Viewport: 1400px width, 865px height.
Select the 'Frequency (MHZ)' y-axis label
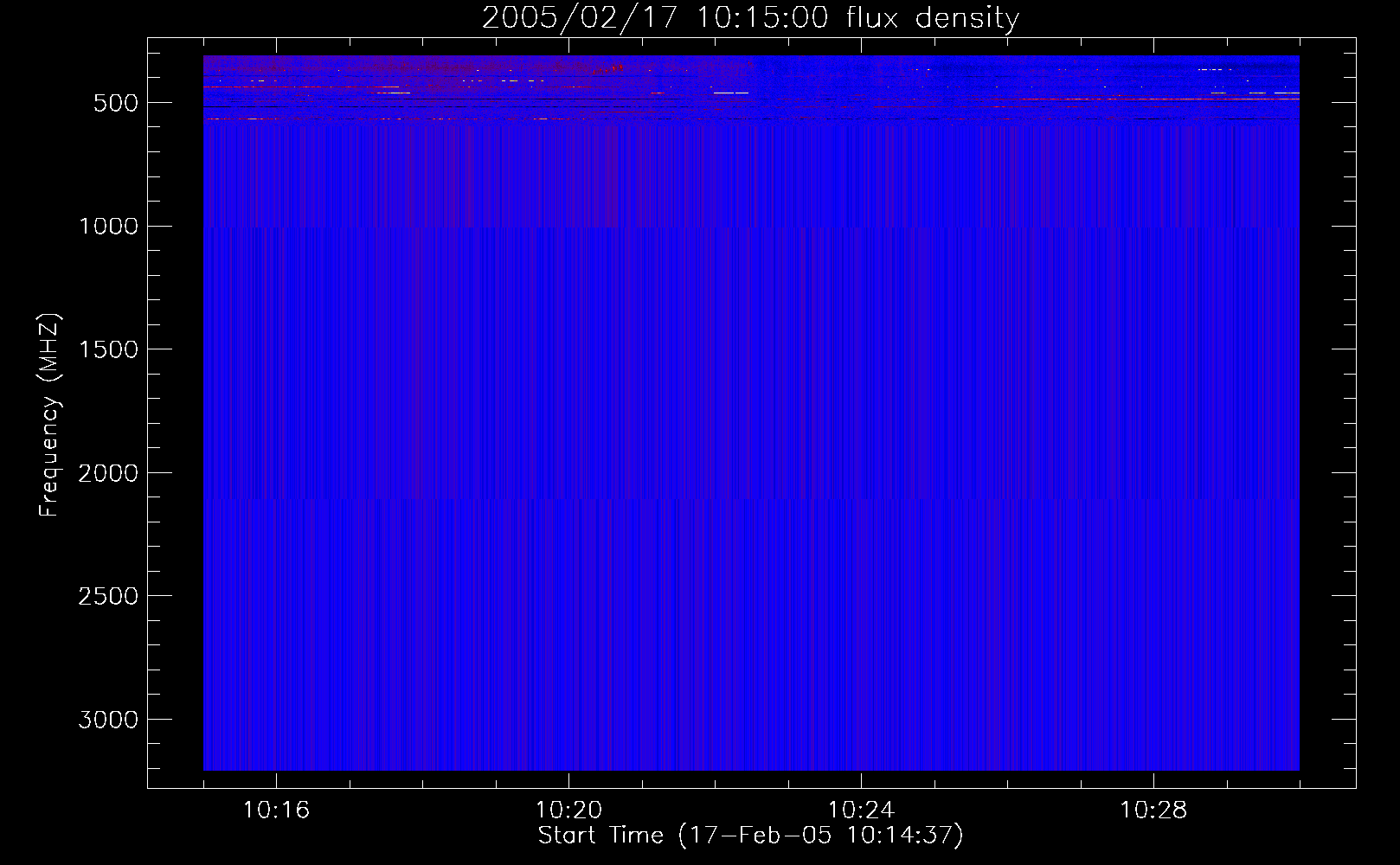pyautogui.click(x=50, y=415)
